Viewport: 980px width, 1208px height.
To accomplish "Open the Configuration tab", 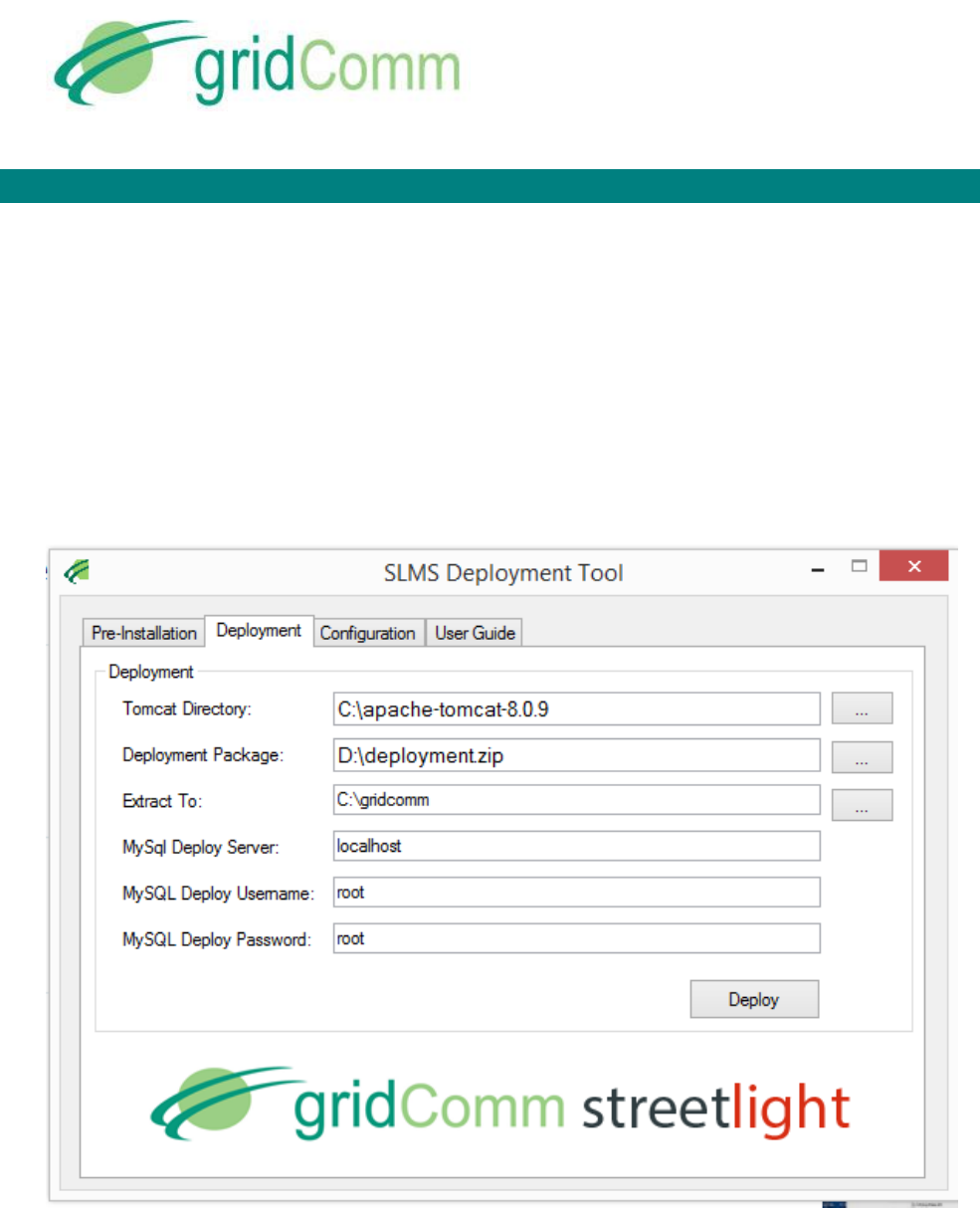I will point(368,633).
